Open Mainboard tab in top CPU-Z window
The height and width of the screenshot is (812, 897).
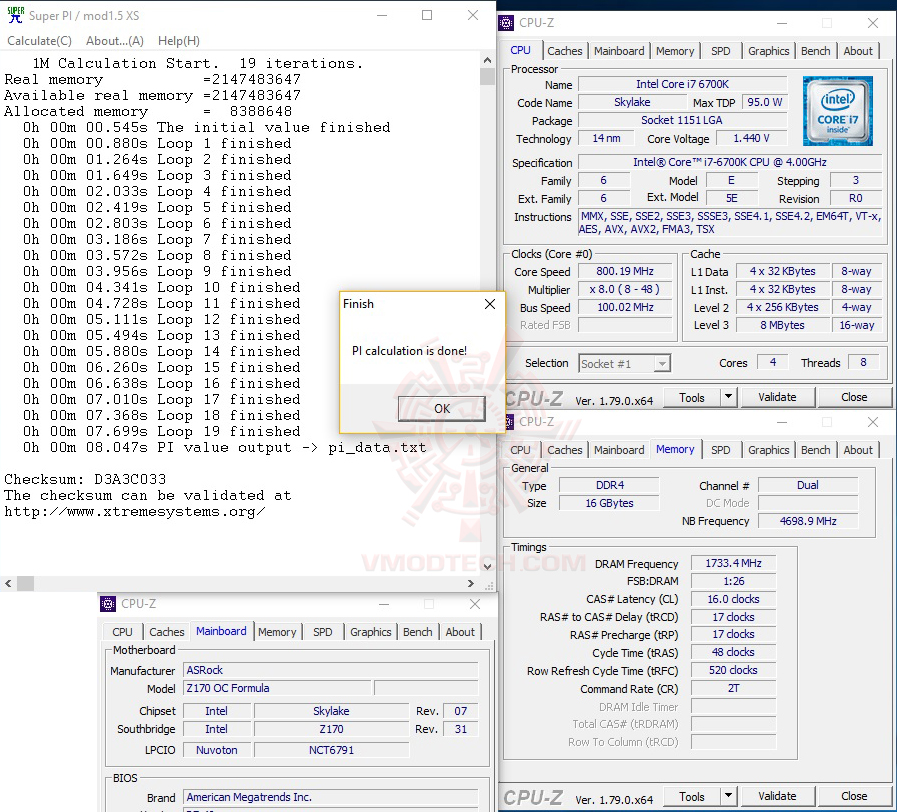619,51
